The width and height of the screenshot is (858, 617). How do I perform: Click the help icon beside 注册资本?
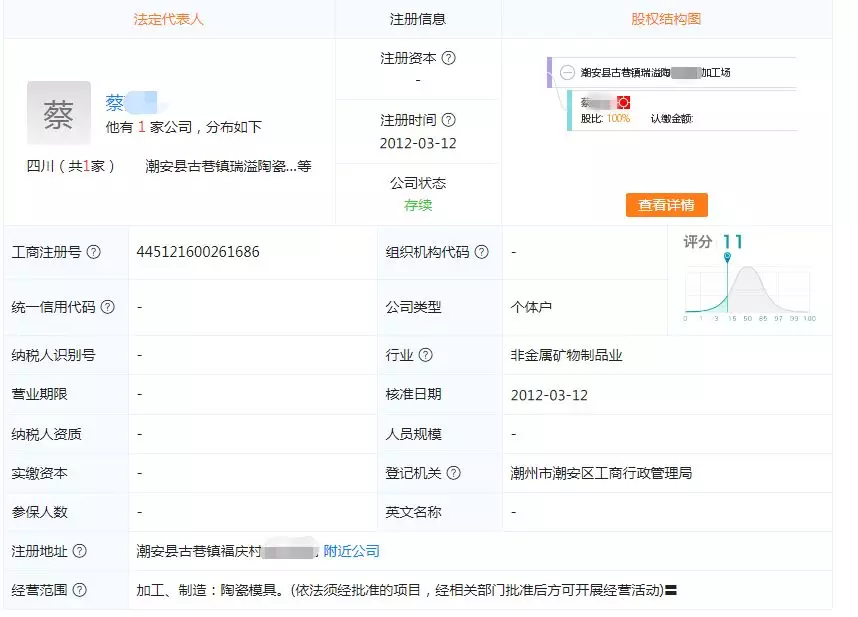tap(448, 58)
